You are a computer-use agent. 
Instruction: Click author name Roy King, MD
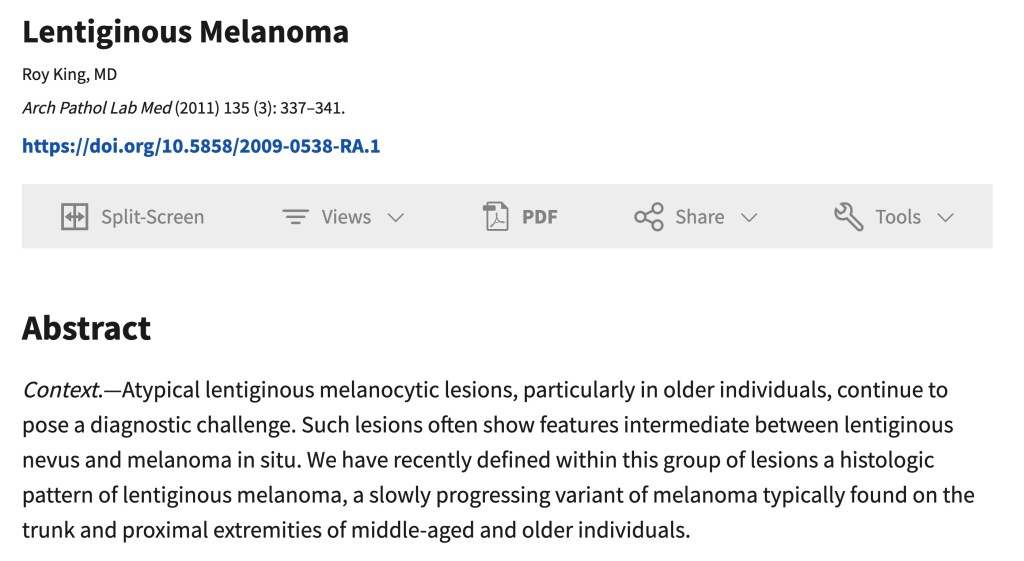(x=70, y=75)
